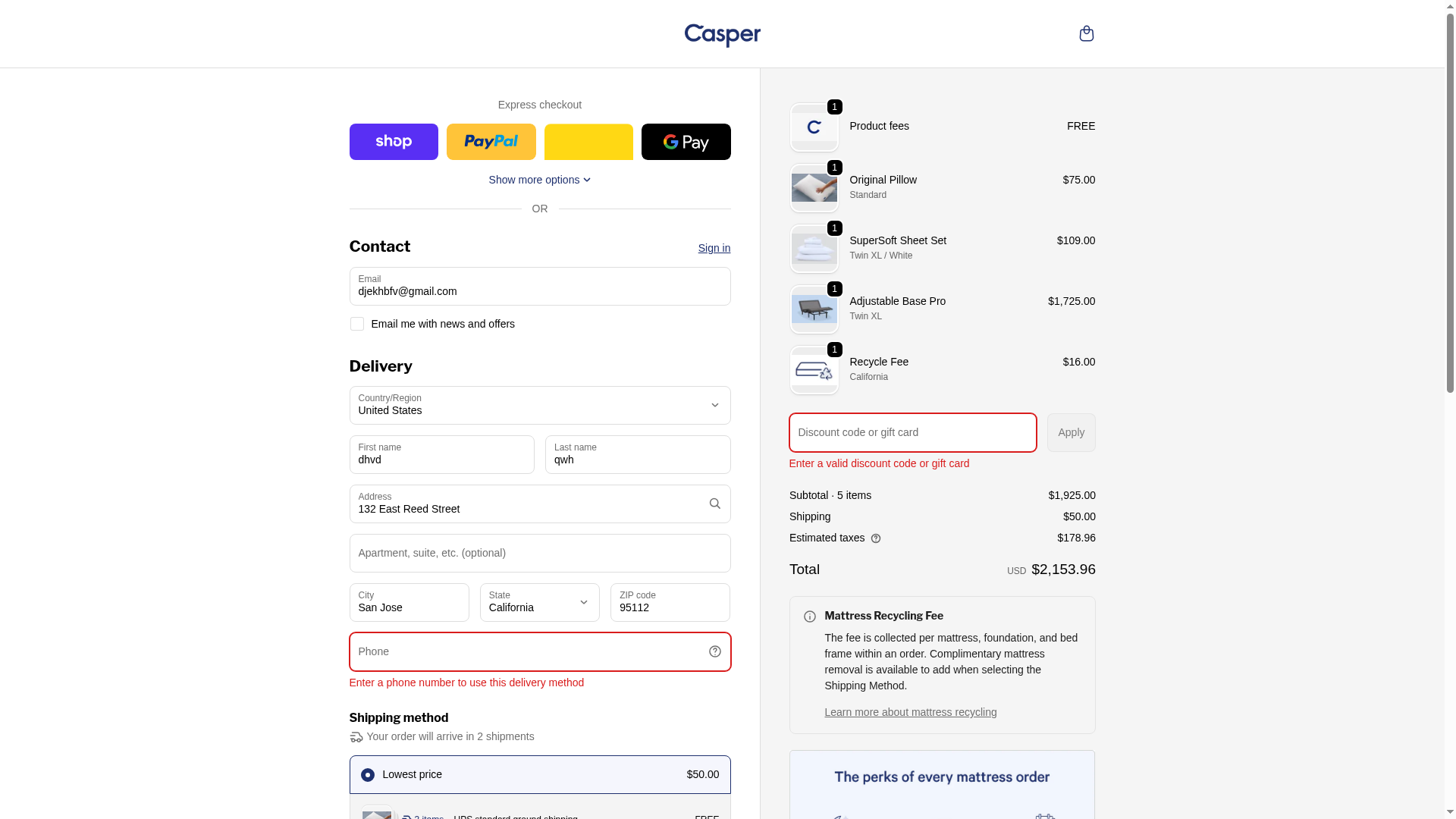Click the Sign in link
Image resolution: width=1456 pixels, height=819 pixels.
pos(714,248)
